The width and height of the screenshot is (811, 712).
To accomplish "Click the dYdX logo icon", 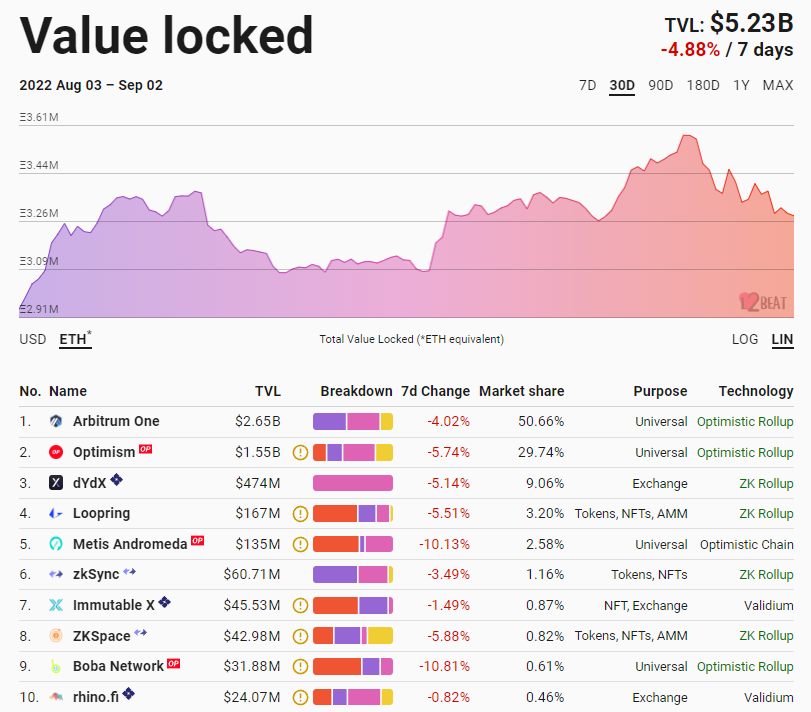I will pyautogui.click(x=56, y=483).
